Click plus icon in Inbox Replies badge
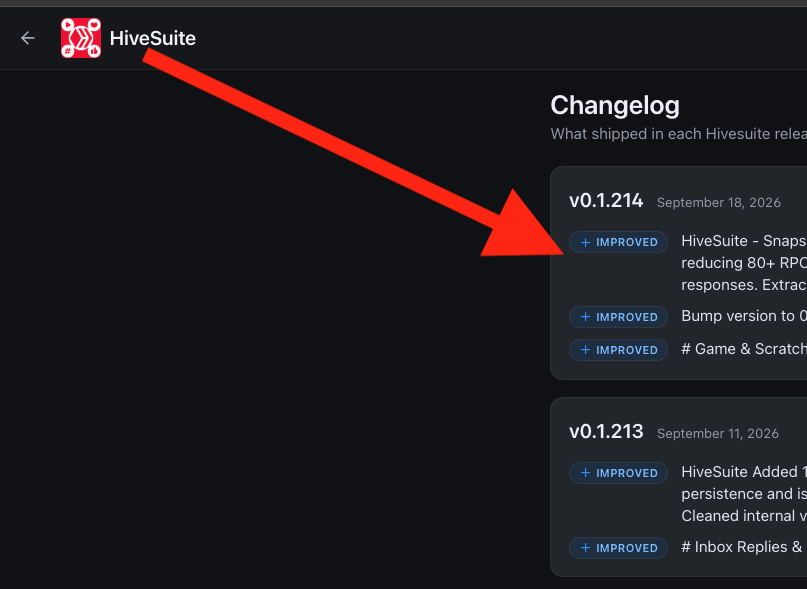This screenshot has height=589, width=807. tap(585, 548)
